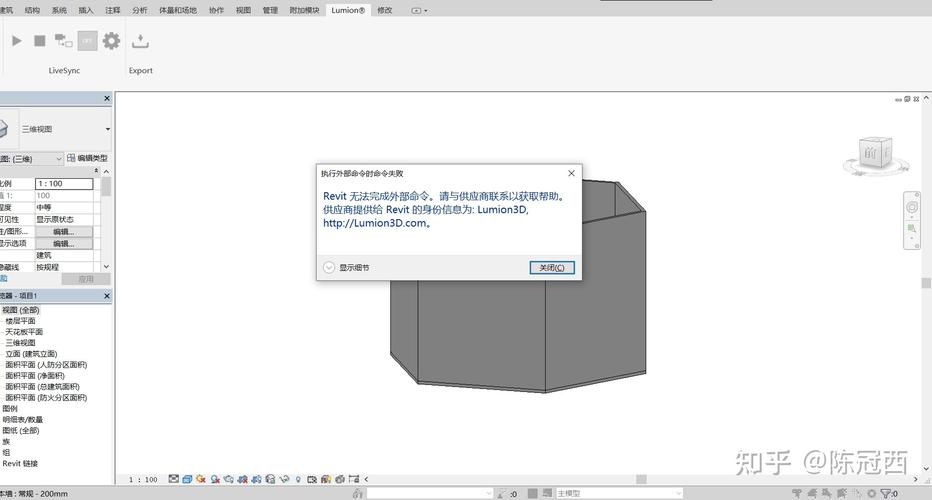Open the 主模型 design options dropdown
The height and width of the screenshot is (500, 932).
coord(618,493)
